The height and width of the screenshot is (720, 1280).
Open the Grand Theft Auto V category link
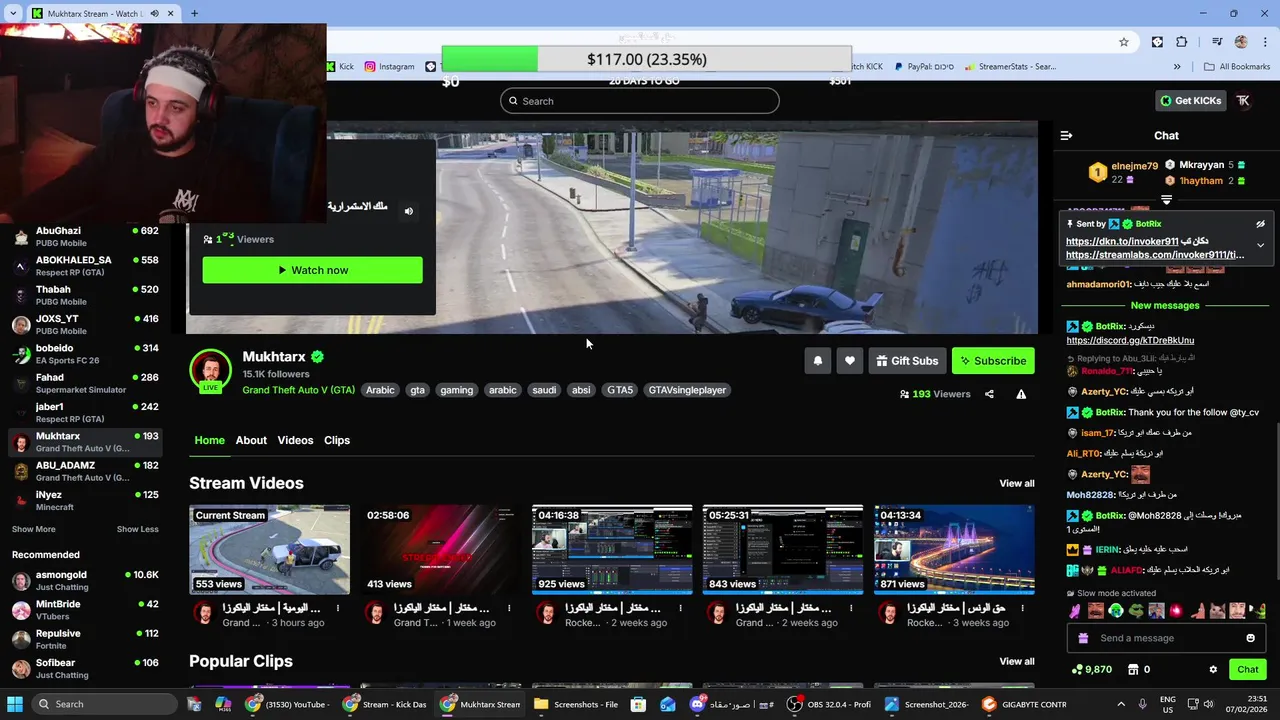pyautogui.click(x=298, y=390)
